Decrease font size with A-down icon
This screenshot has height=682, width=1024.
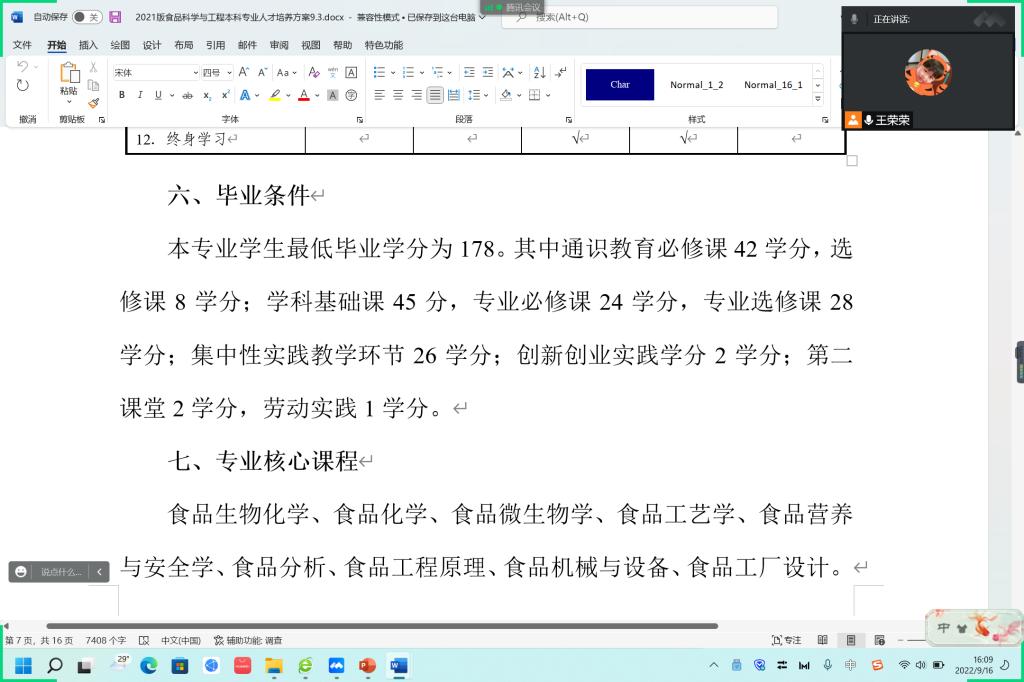263,72
